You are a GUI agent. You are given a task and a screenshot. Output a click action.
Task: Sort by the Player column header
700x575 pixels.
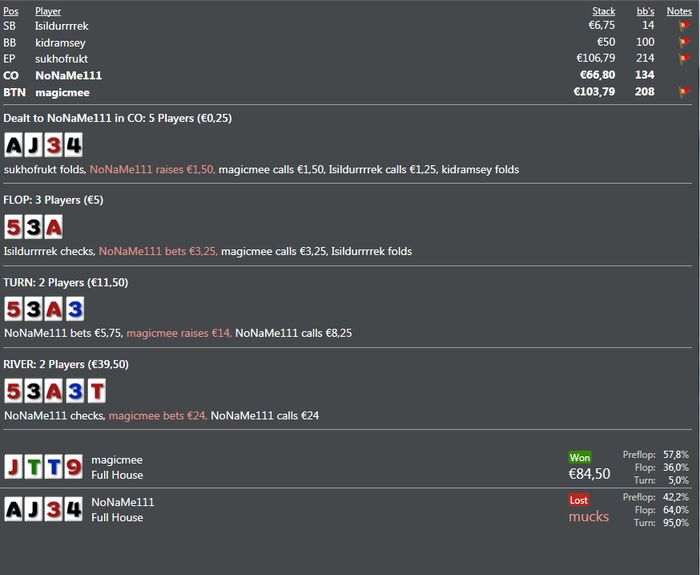pos(48,11)
